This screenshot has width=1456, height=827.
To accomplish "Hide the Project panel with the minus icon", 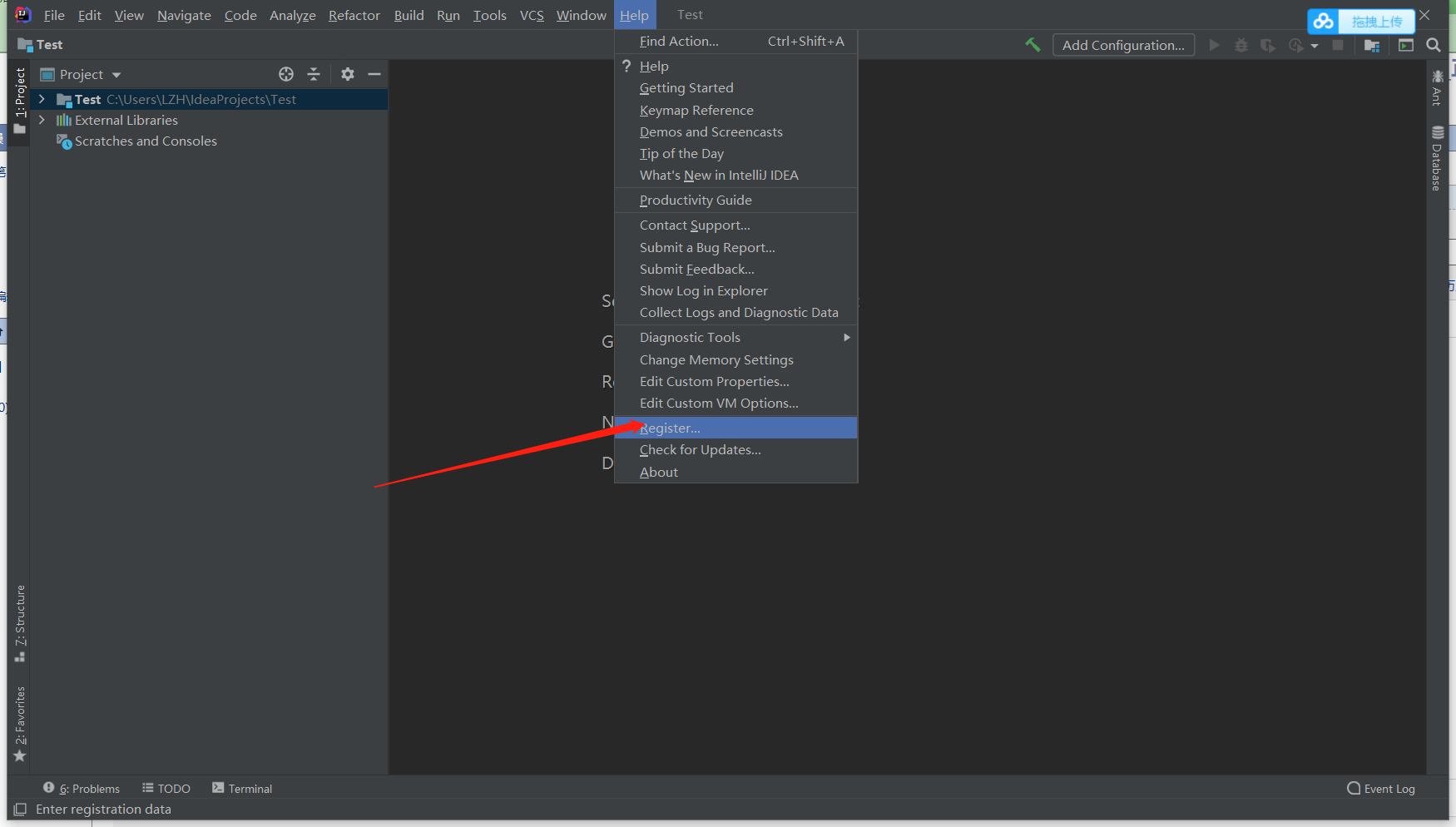I will click(375, 74).
